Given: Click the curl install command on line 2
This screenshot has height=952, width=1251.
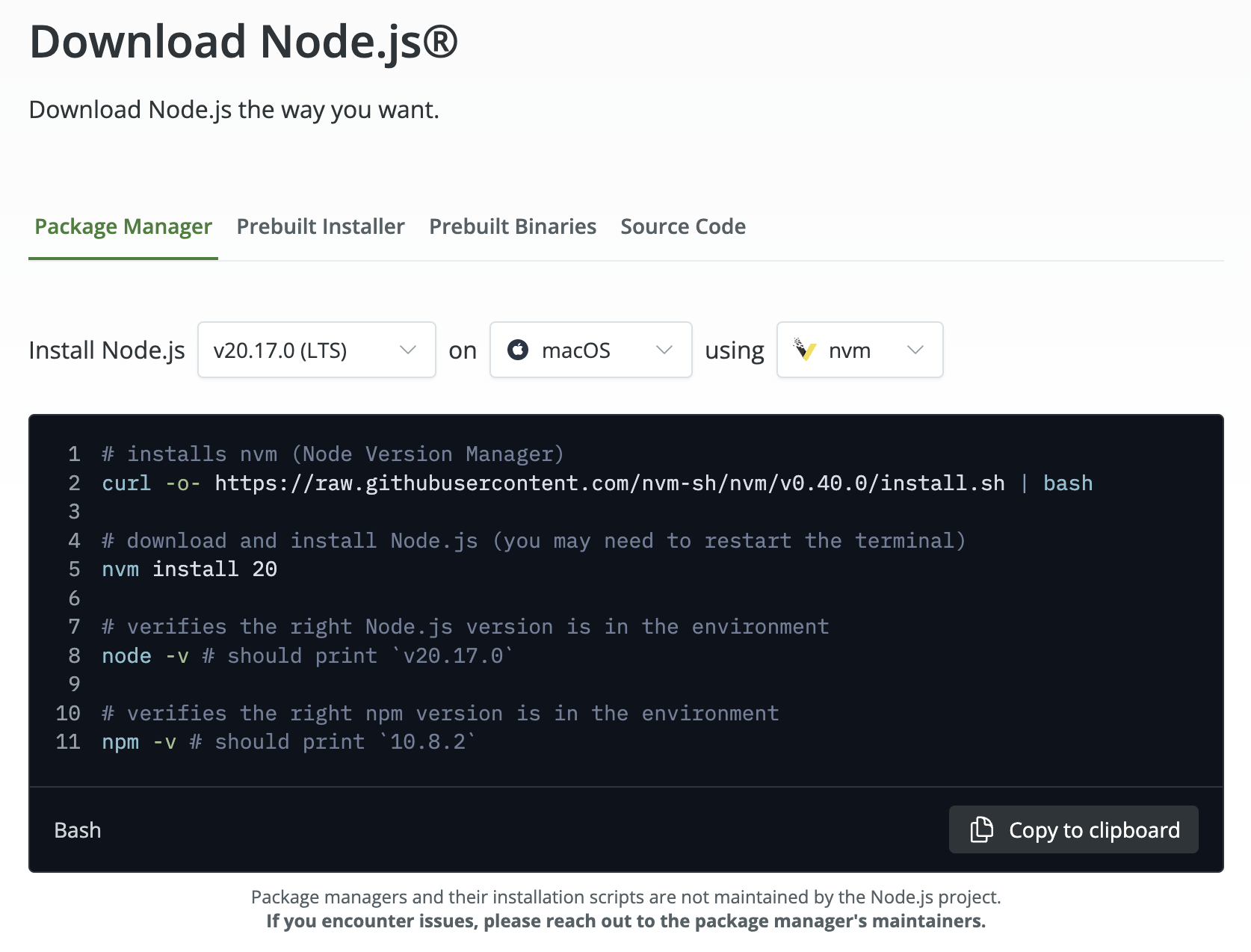Looking at the screenshot, I should (x=597, y=483).
